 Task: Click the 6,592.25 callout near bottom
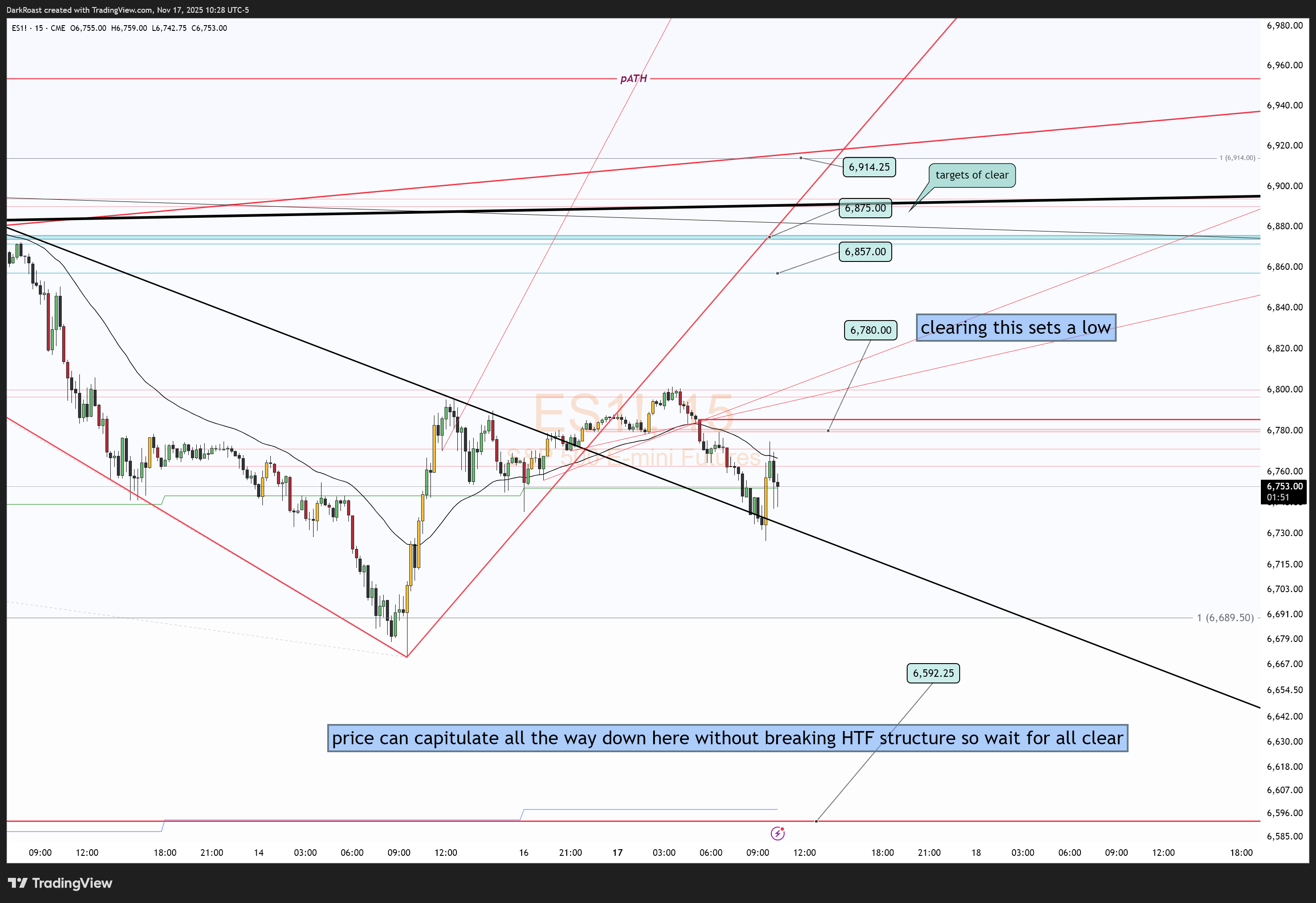click(933, 673)
